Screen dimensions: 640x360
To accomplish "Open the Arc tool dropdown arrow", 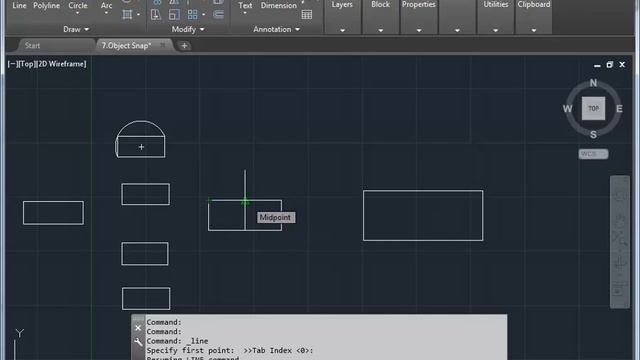I will point(106,13).
